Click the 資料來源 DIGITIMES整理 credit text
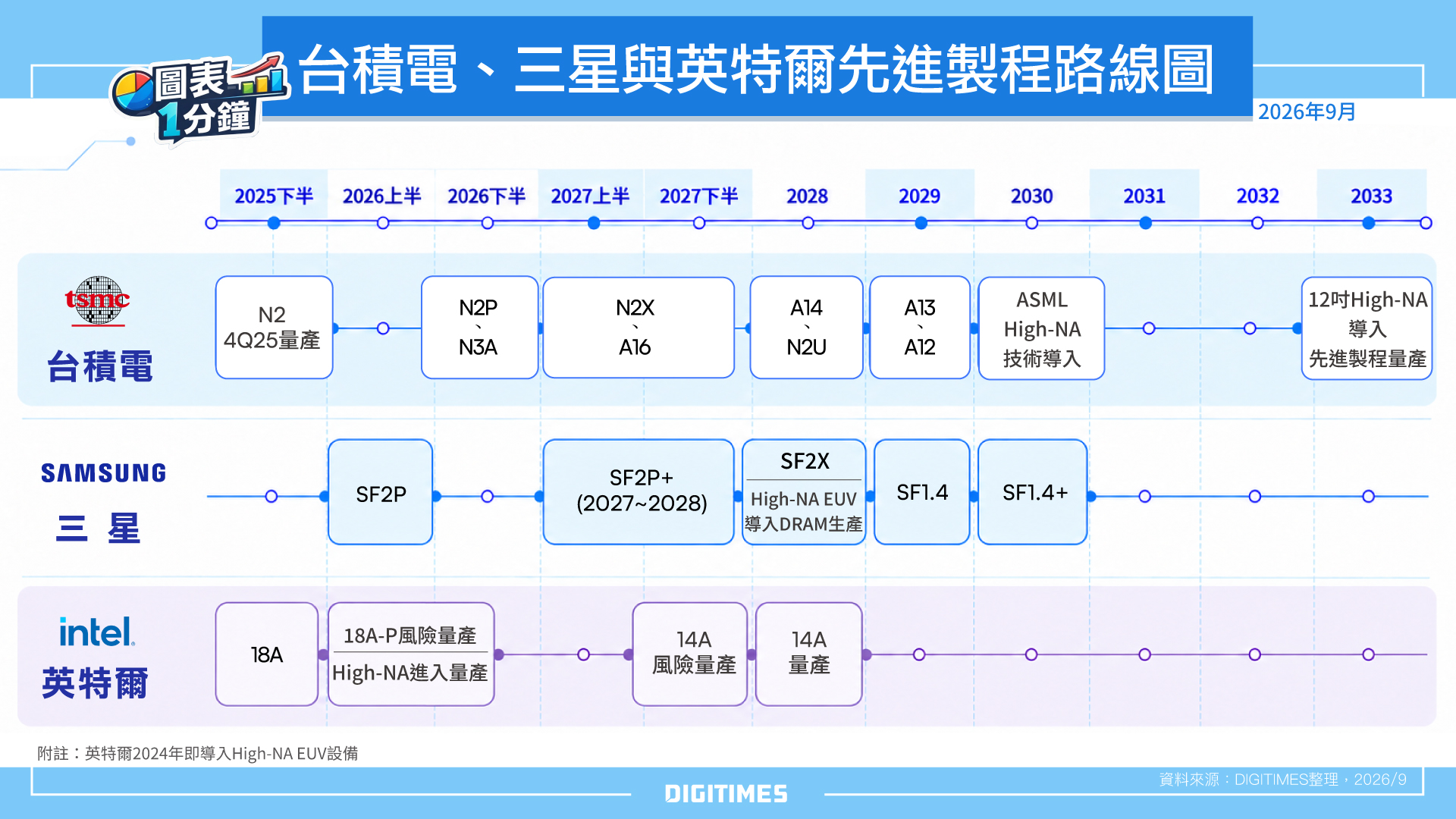 coord(1282,780)
